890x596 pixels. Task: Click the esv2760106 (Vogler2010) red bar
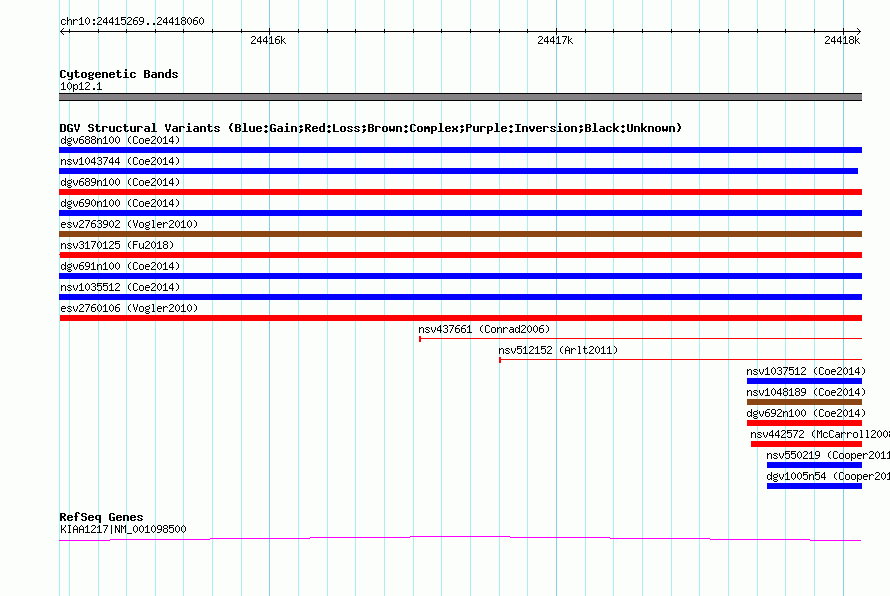click(460, 318)
